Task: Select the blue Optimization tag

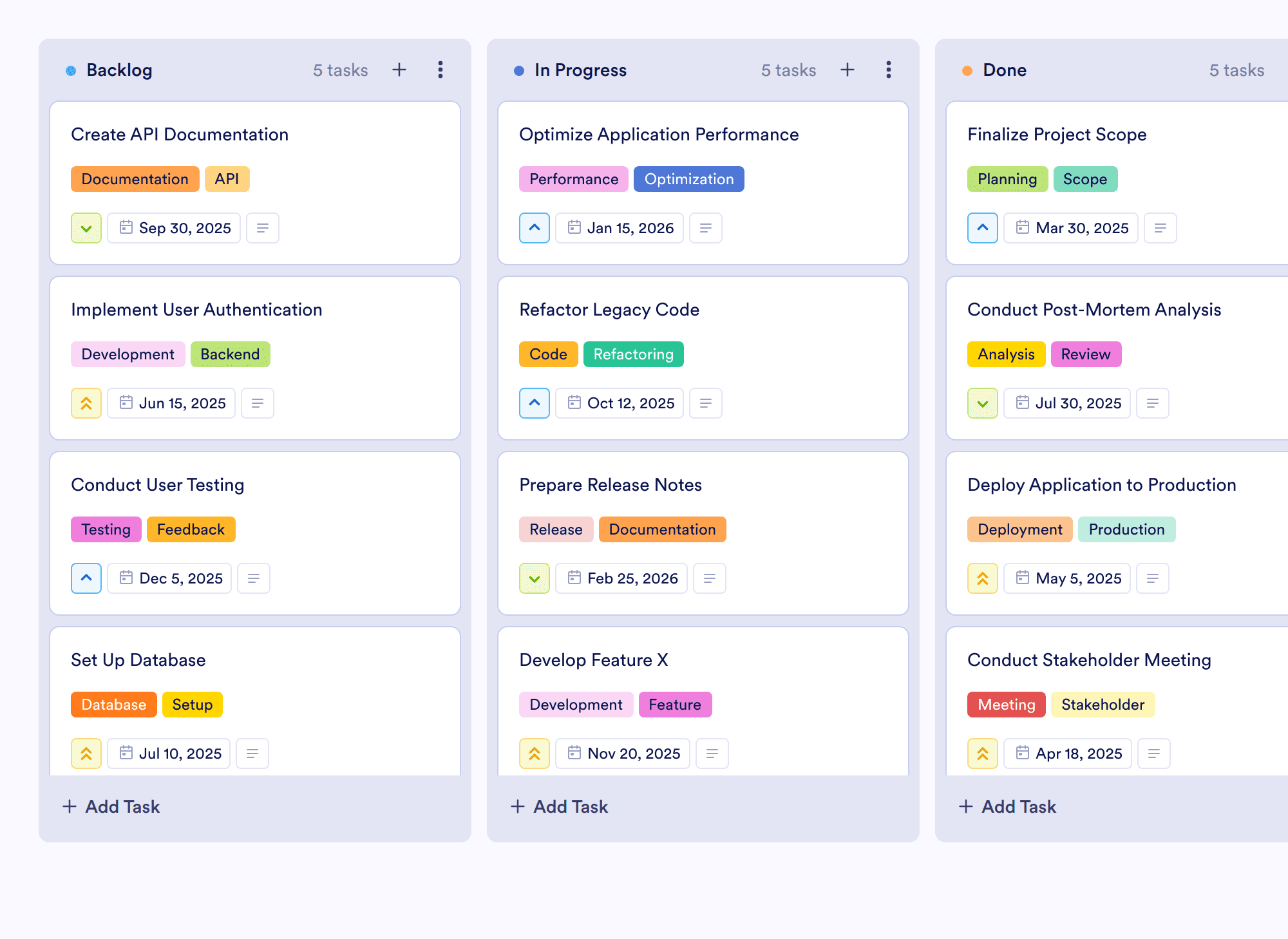Action: coord(689,179)
